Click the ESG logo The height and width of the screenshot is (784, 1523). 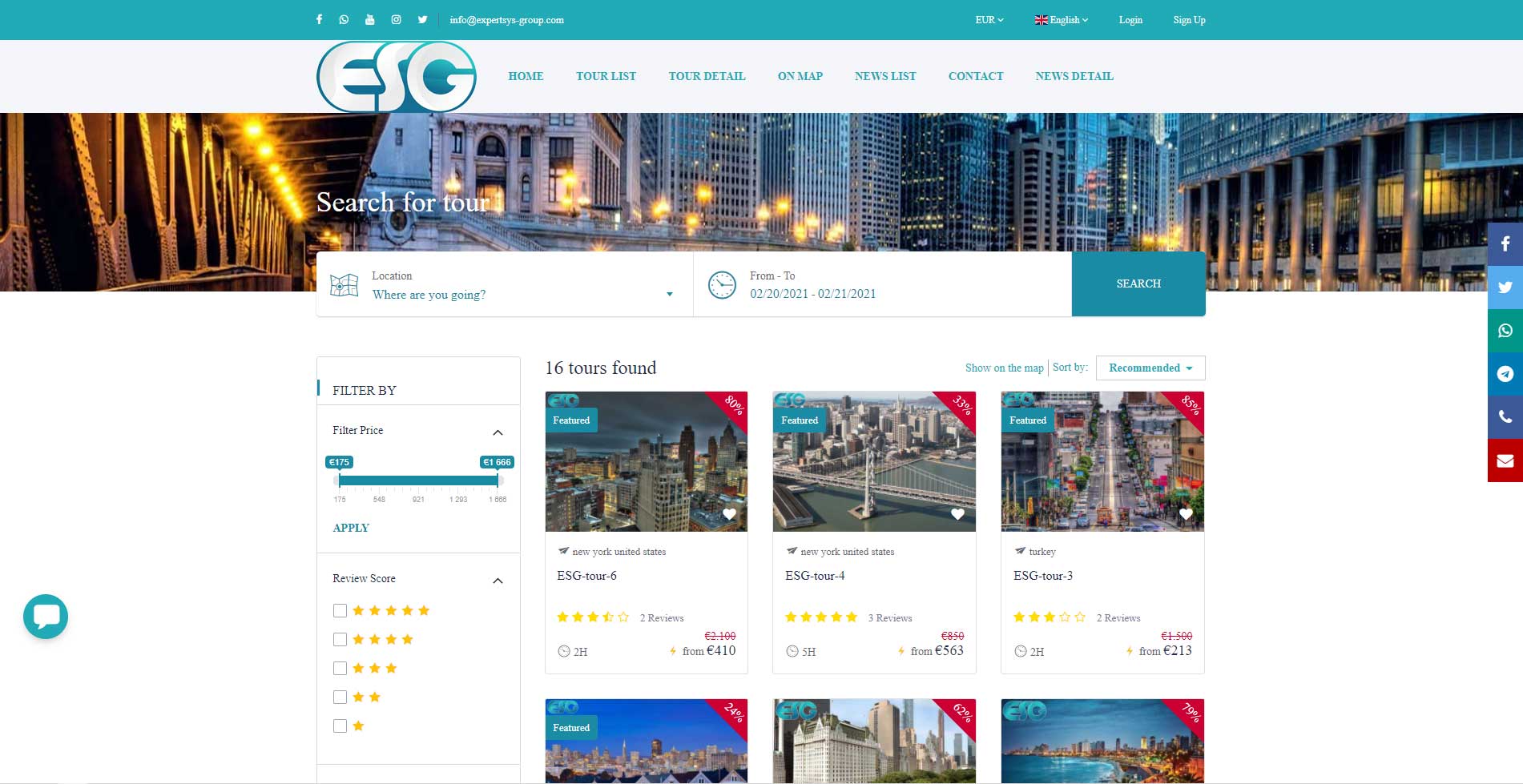point(397,77)
